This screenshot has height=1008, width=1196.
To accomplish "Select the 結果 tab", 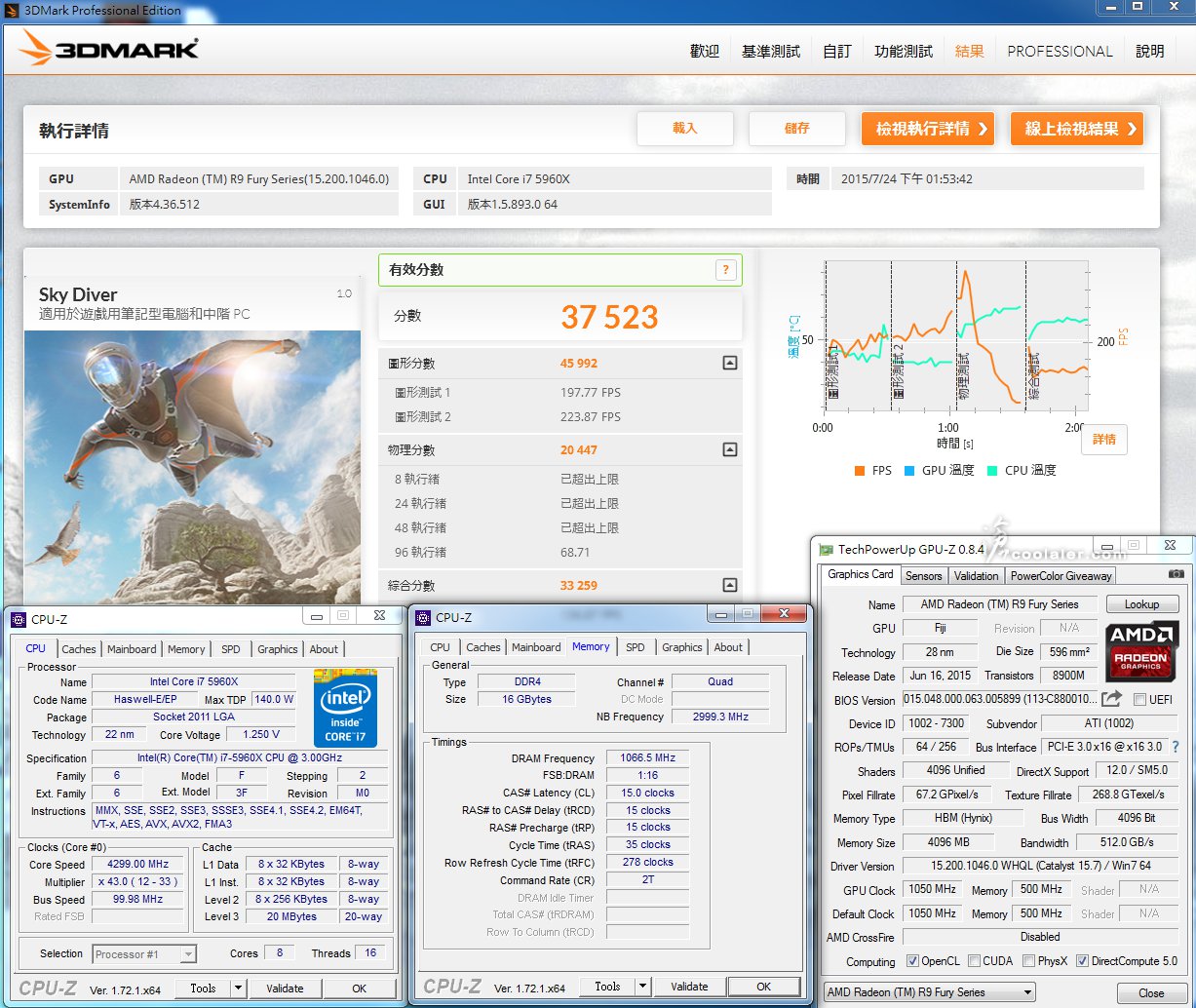I will tap(970, 52).
